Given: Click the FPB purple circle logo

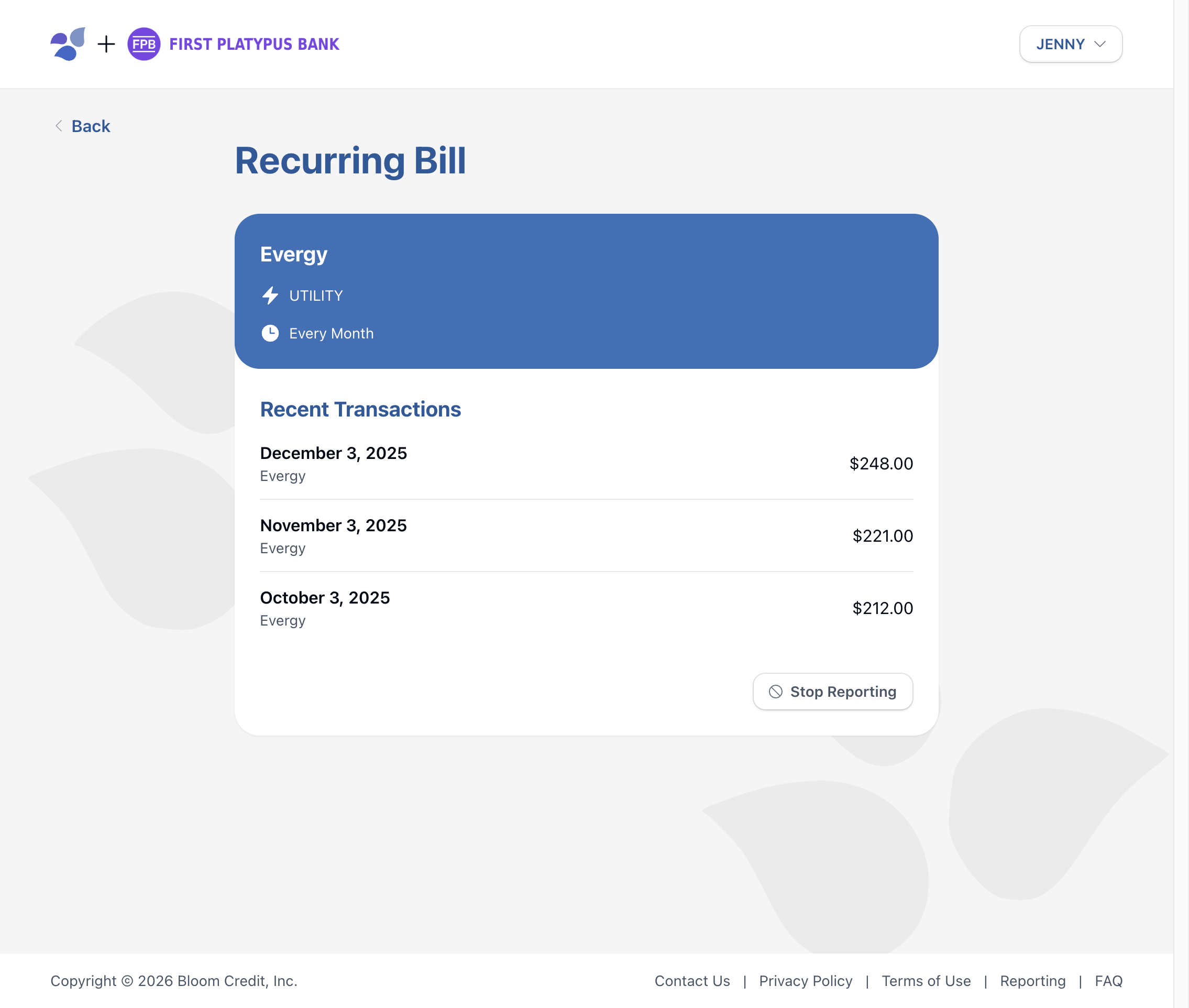Looking at the screenshot, I should pos(144,44).
